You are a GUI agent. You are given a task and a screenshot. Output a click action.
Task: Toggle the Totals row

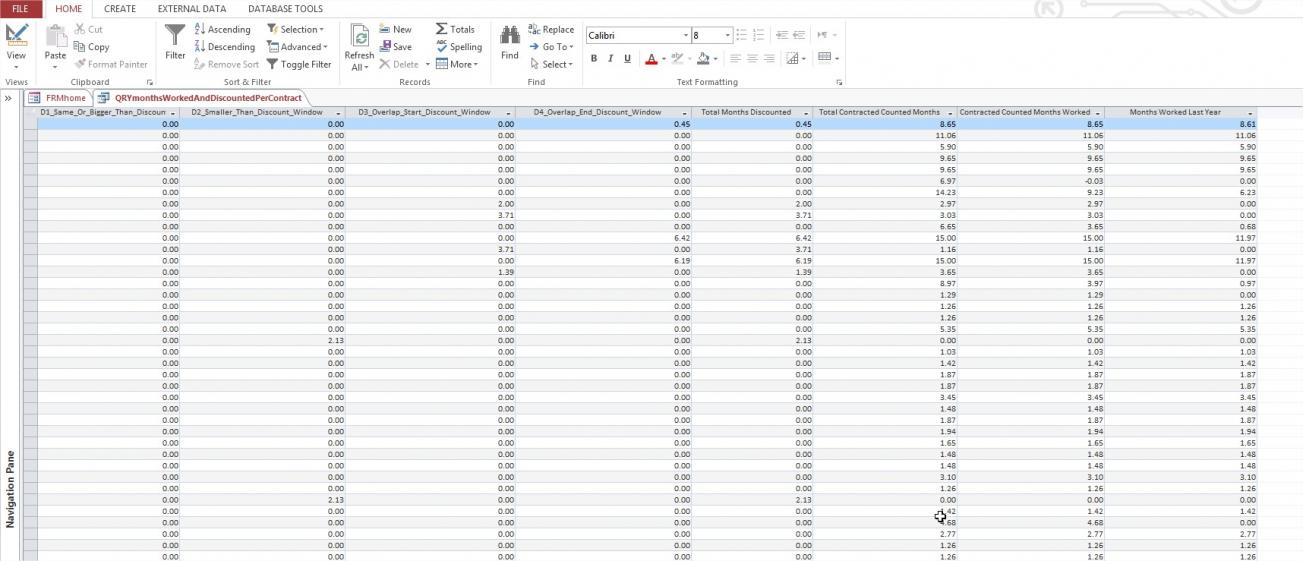coord(455,30)
